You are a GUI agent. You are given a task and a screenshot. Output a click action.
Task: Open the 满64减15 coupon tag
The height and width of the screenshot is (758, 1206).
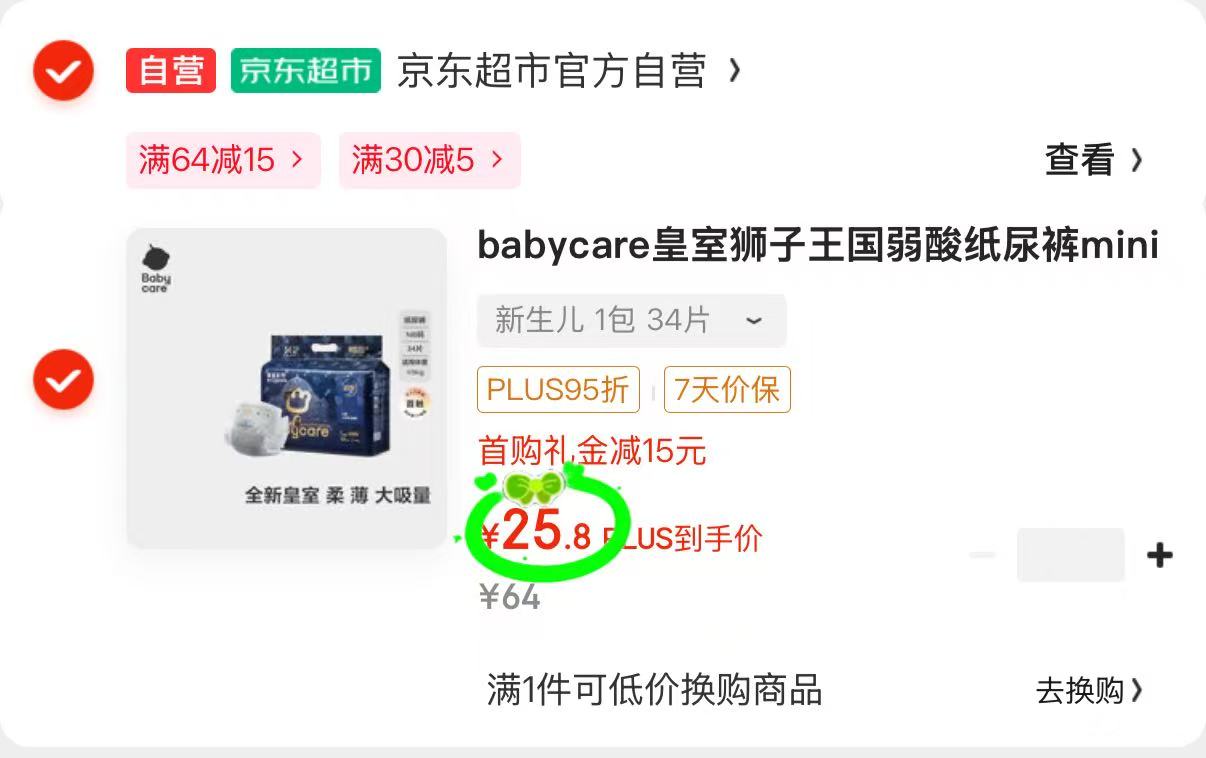pos(223,160)
